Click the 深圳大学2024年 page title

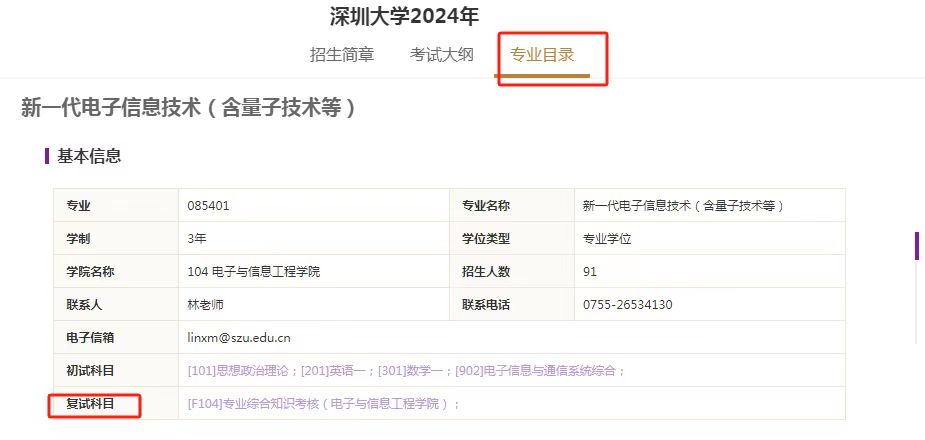pos(404,16)
